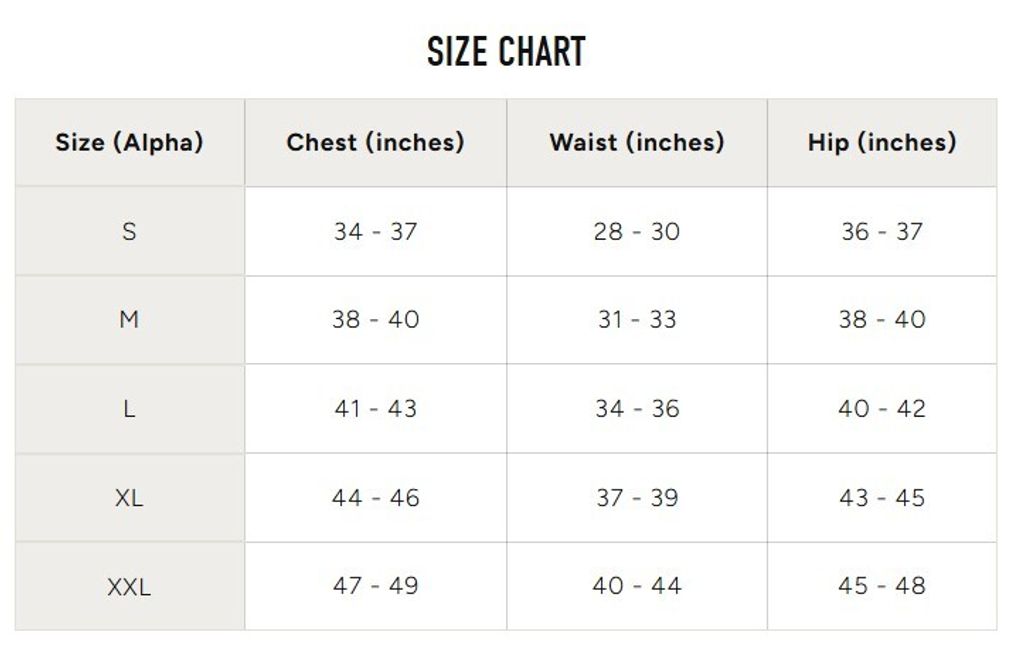Select hip measurement 40 - 42
The width and height of the screenshot is (1024, 653).
coord(881,409)
